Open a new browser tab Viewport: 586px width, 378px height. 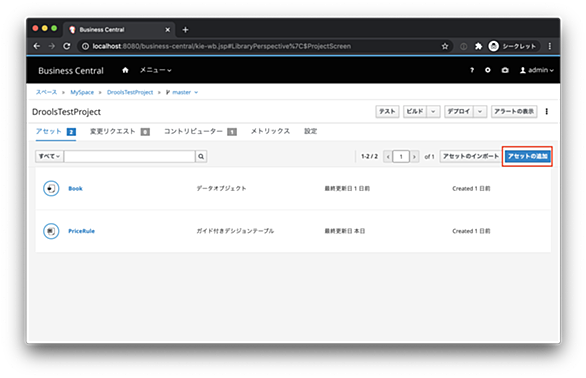[185, 30]
